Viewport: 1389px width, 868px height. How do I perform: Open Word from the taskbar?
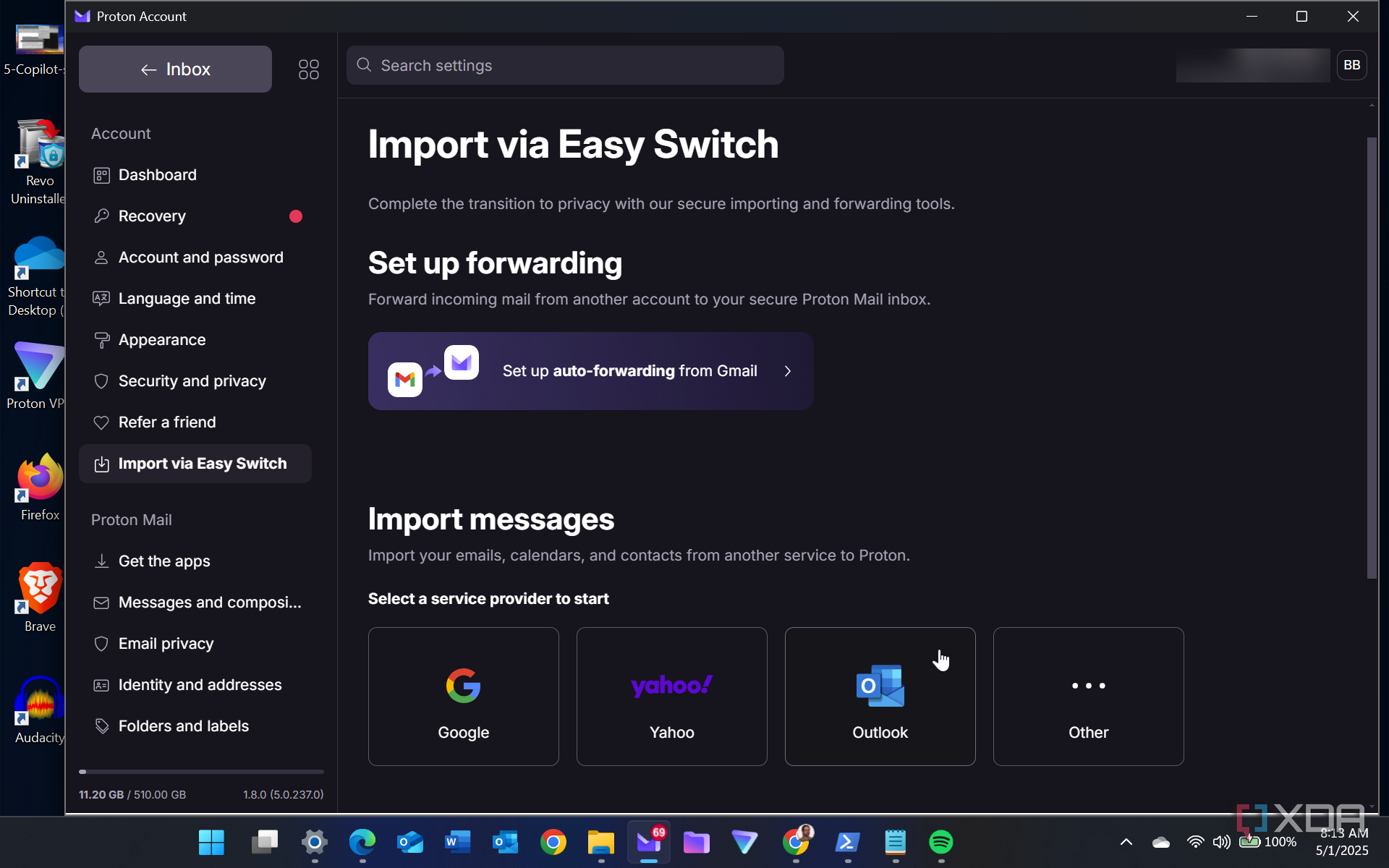click(457, 842)
